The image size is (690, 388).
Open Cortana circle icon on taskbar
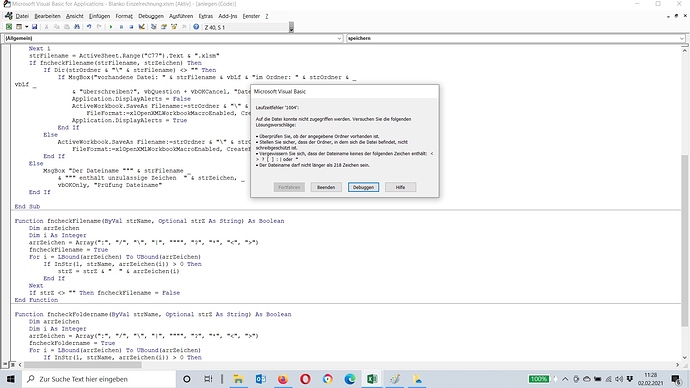187,379
